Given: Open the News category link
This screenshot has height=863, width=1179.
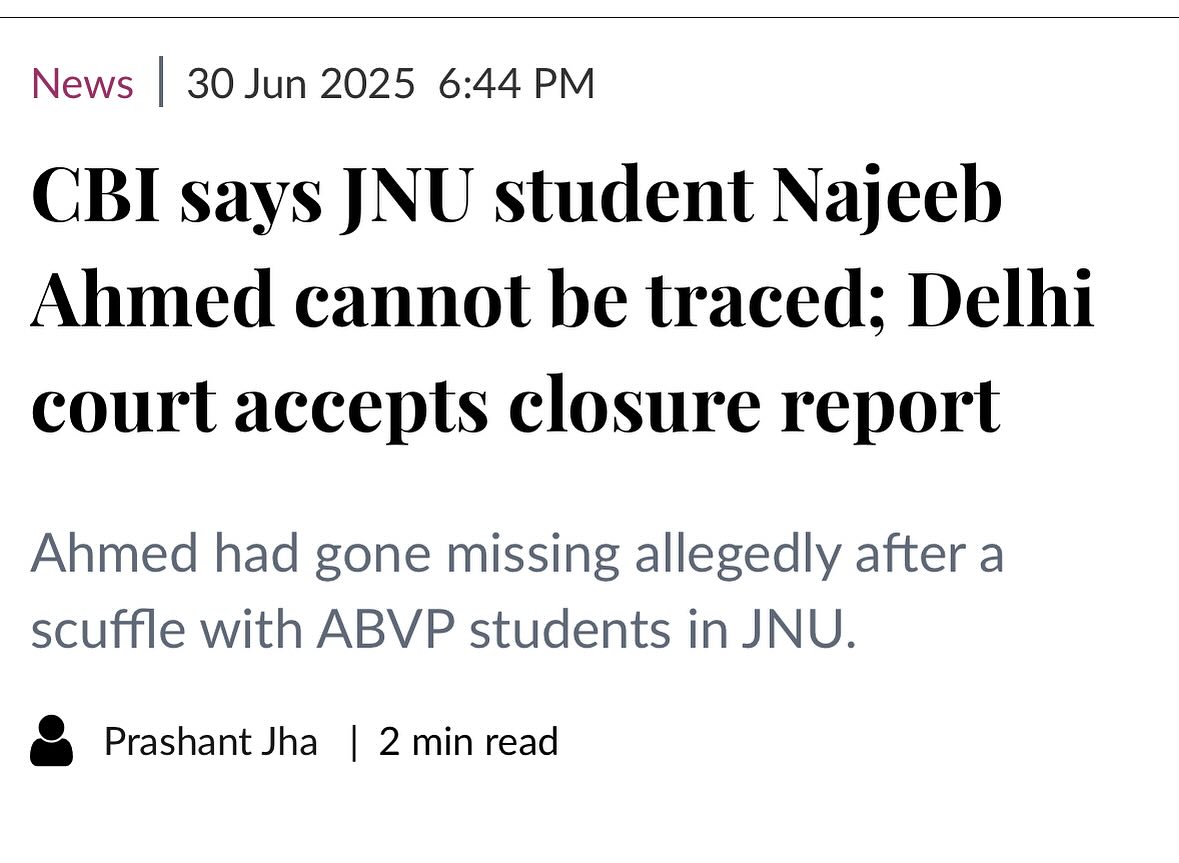Looking at the screenshot, I should click(x=82, y=84).
